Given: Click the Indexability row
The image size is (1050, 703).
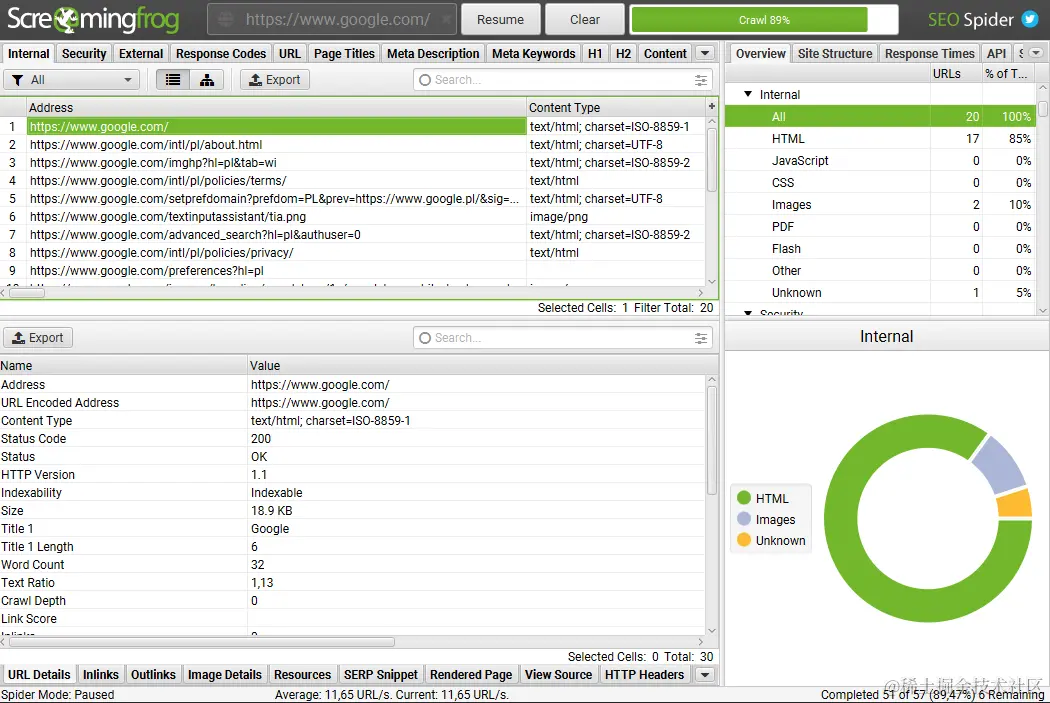Looking at the screenshot, I should tap(352, 493).
